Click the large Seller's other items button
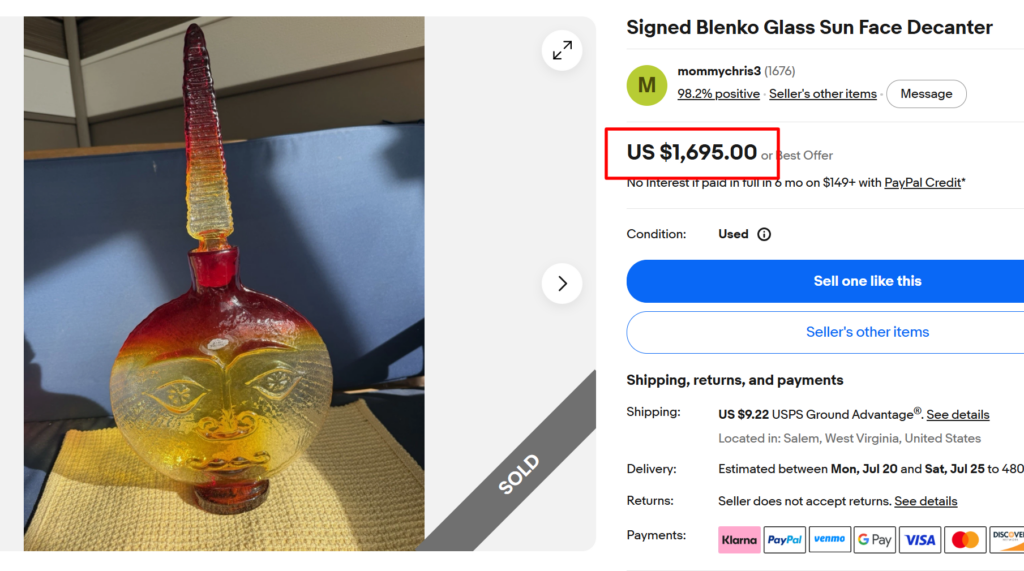1024x571 pixels. click(x=825, y=332)
